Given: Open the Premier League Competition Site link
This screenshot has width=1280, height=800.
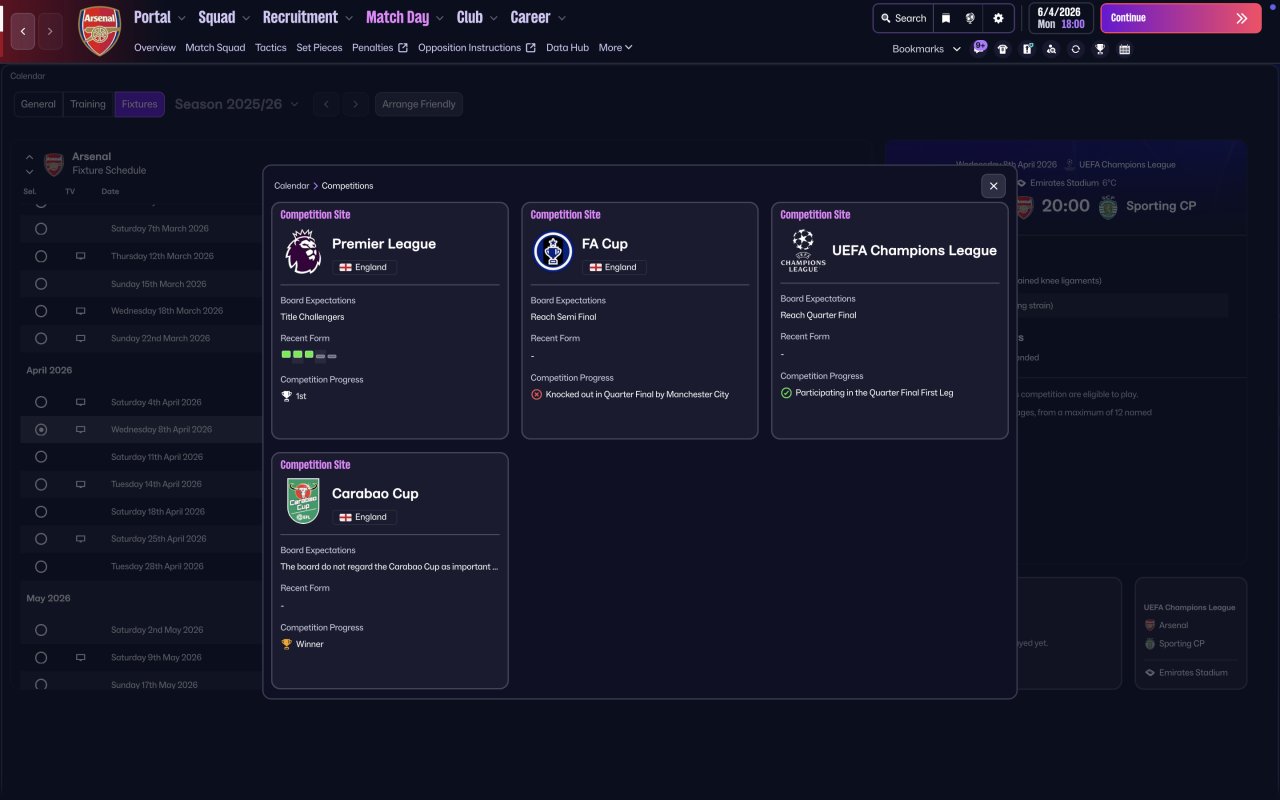Looking at the screenshot, I should coord(315,215).
